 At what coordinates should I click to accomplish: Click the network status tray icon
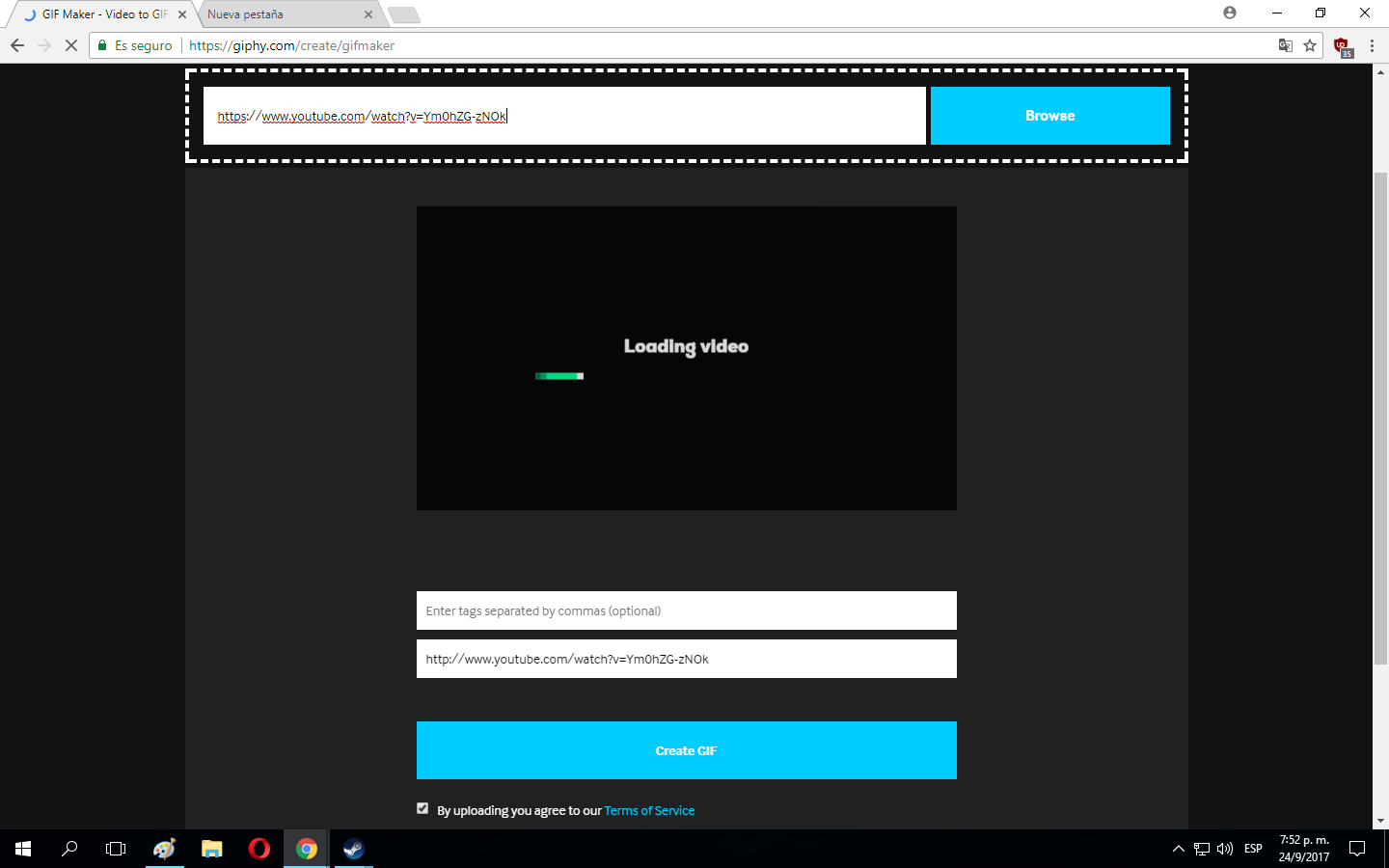coord(1202,849)
